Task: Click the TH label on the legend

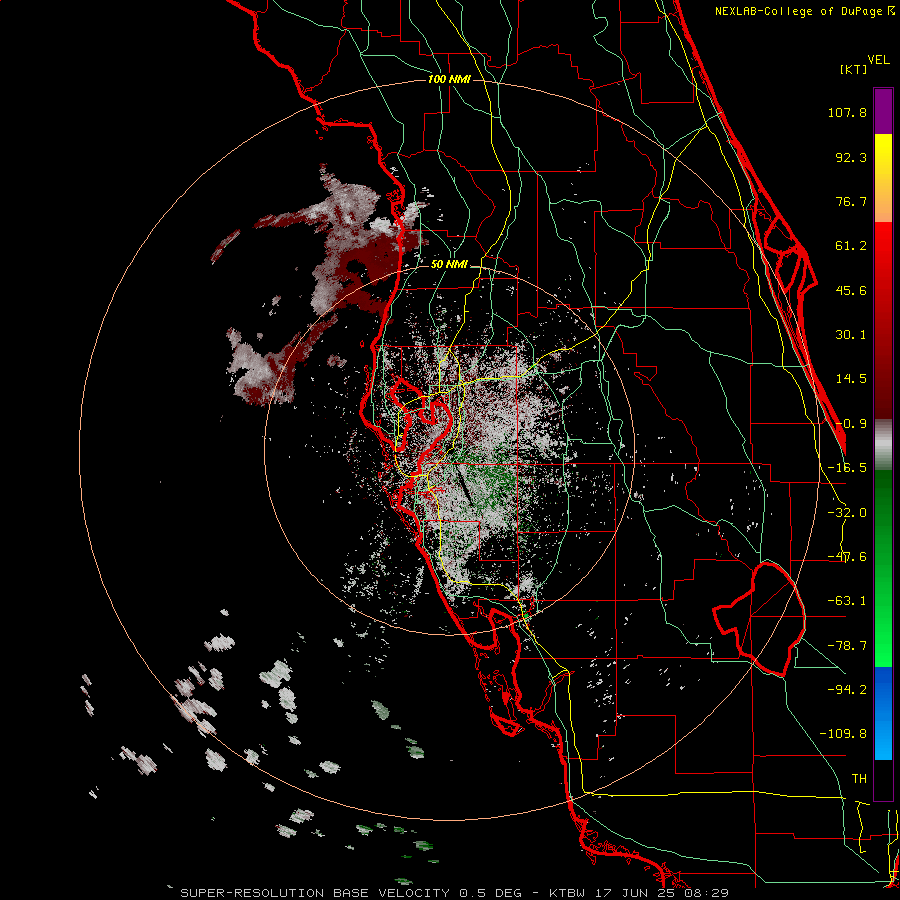Action: 859,779
